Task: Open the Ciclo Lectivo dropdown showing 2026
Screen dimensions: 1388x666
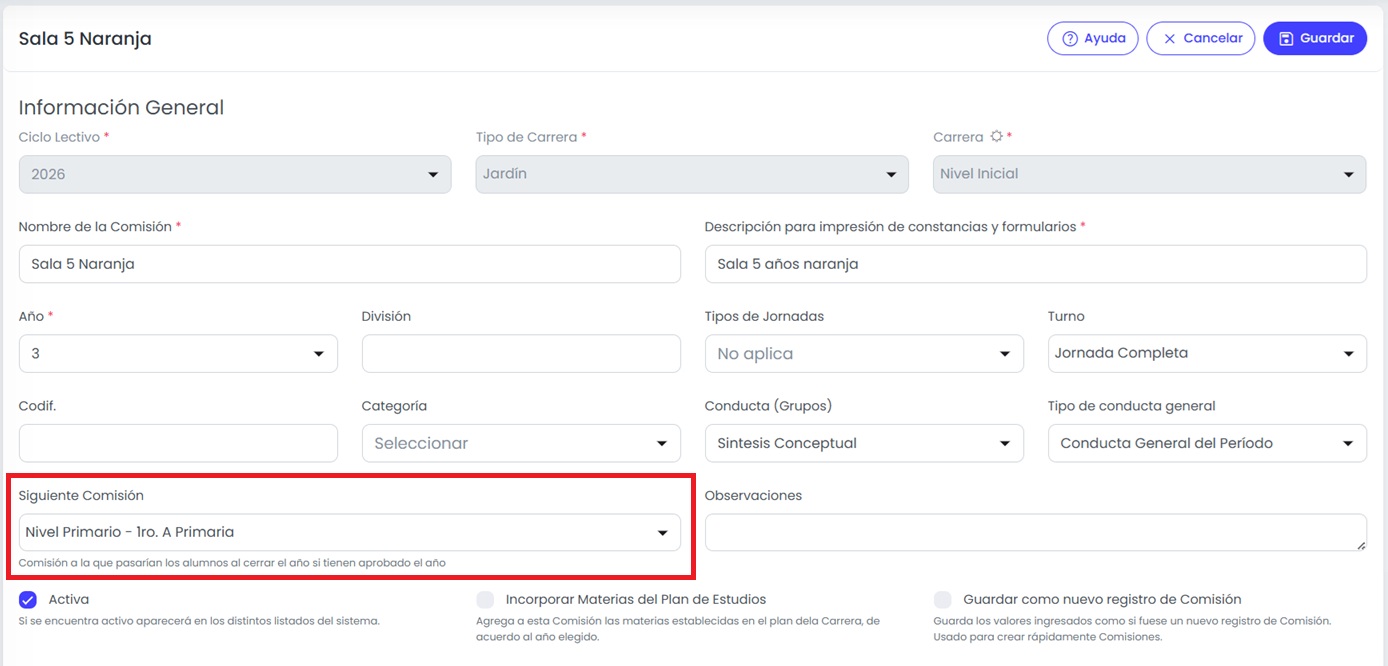Action: click(x=235, y=174)
